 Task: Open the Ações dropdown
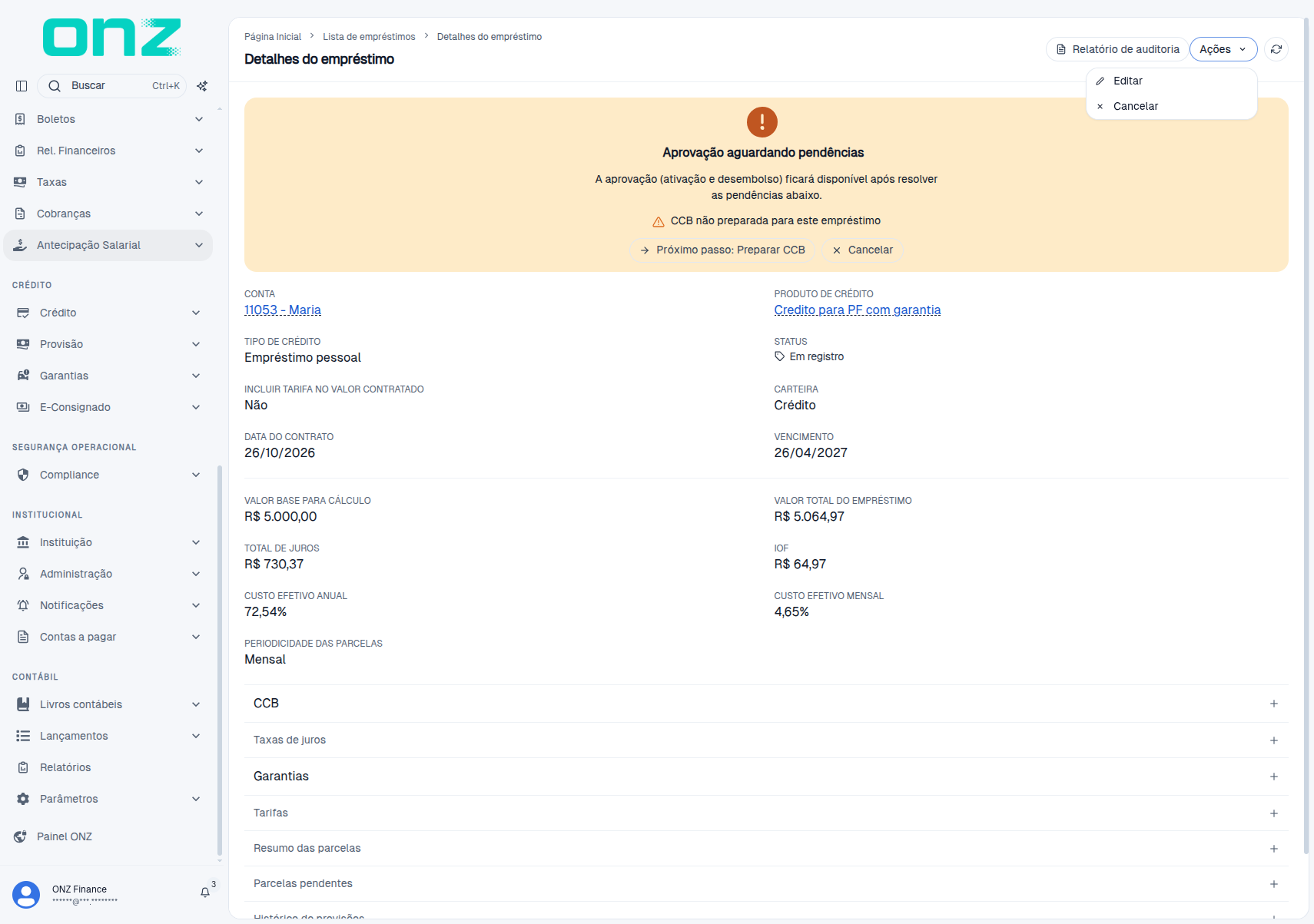1223,49
